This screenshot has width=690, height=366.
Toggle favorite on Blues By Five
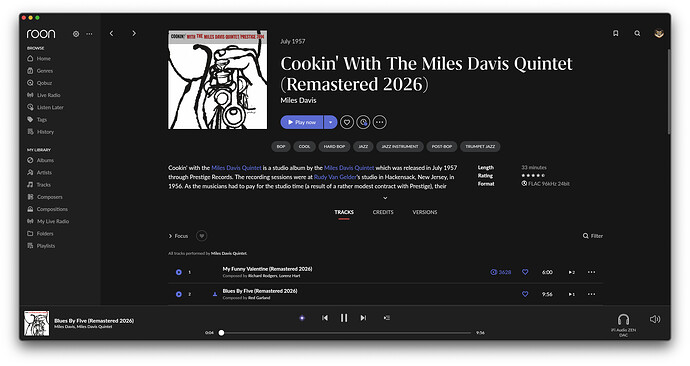coord(525,294)
